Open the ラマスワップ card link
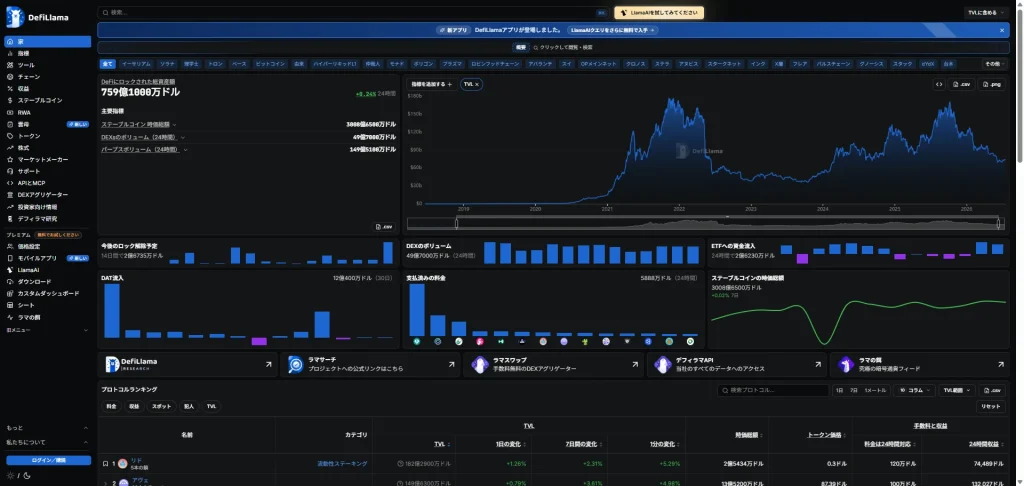 point(552,364)
